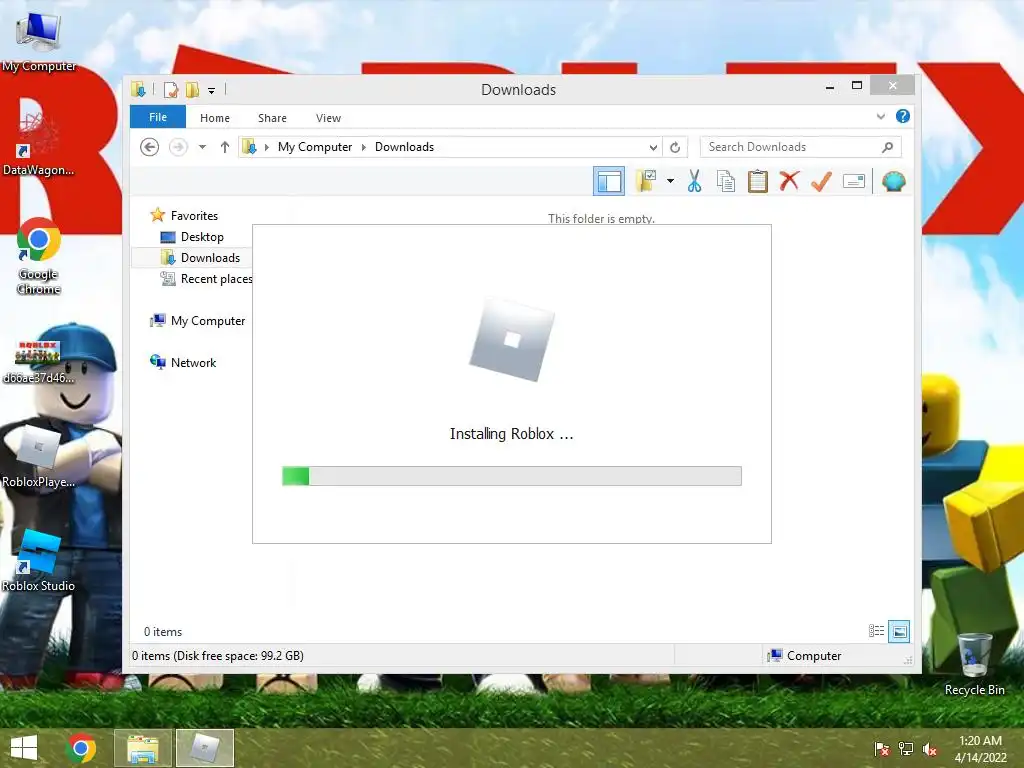Image resolution: width=1024 pixels, height=768 pixels.
Task: Click the Properties icon in title bar
Action: (170, 89)
